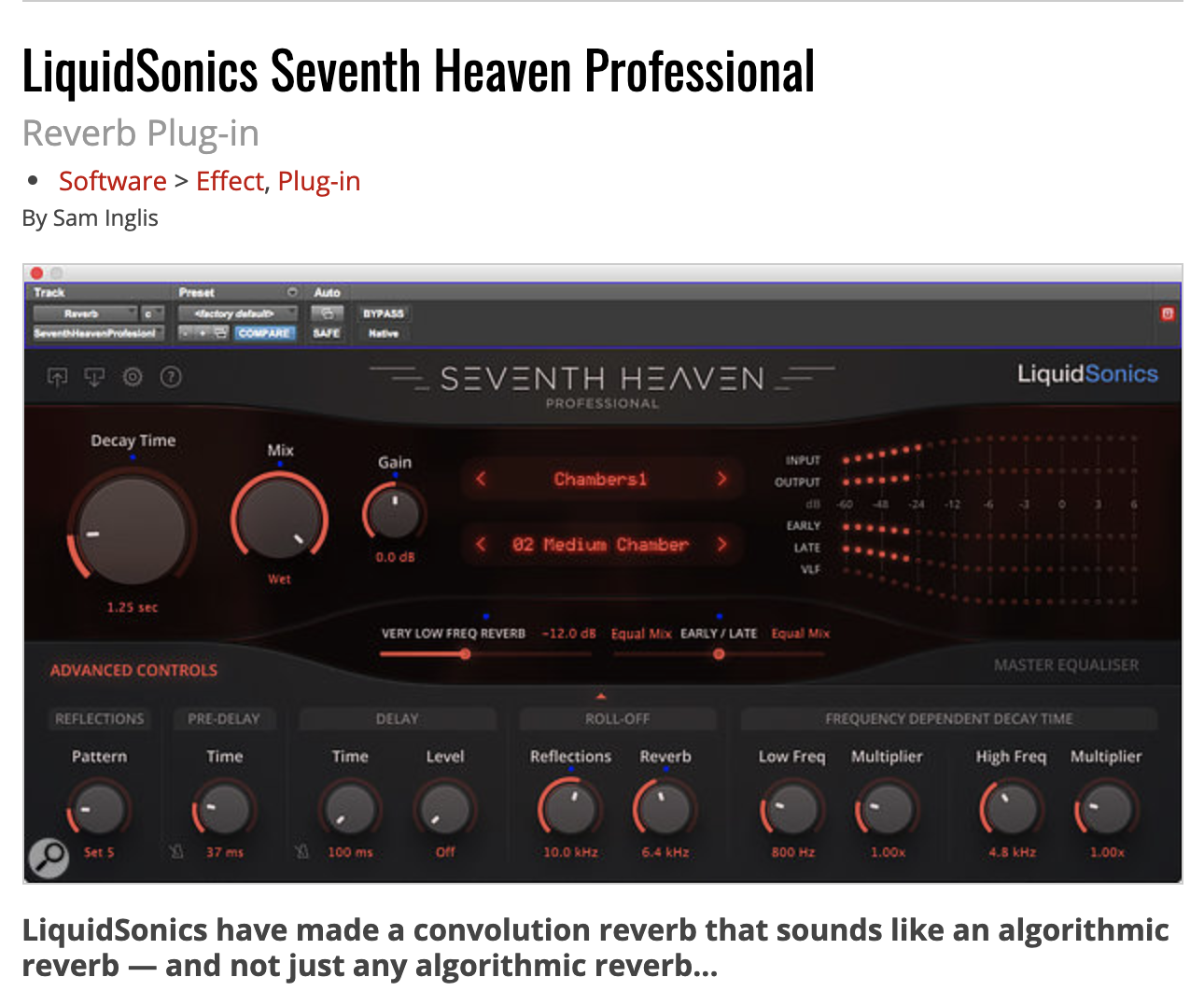This screenshot has height=991, width=1204.
Task: Switch to the Master Equaliser tab
Action: [x=1066, y=665]
